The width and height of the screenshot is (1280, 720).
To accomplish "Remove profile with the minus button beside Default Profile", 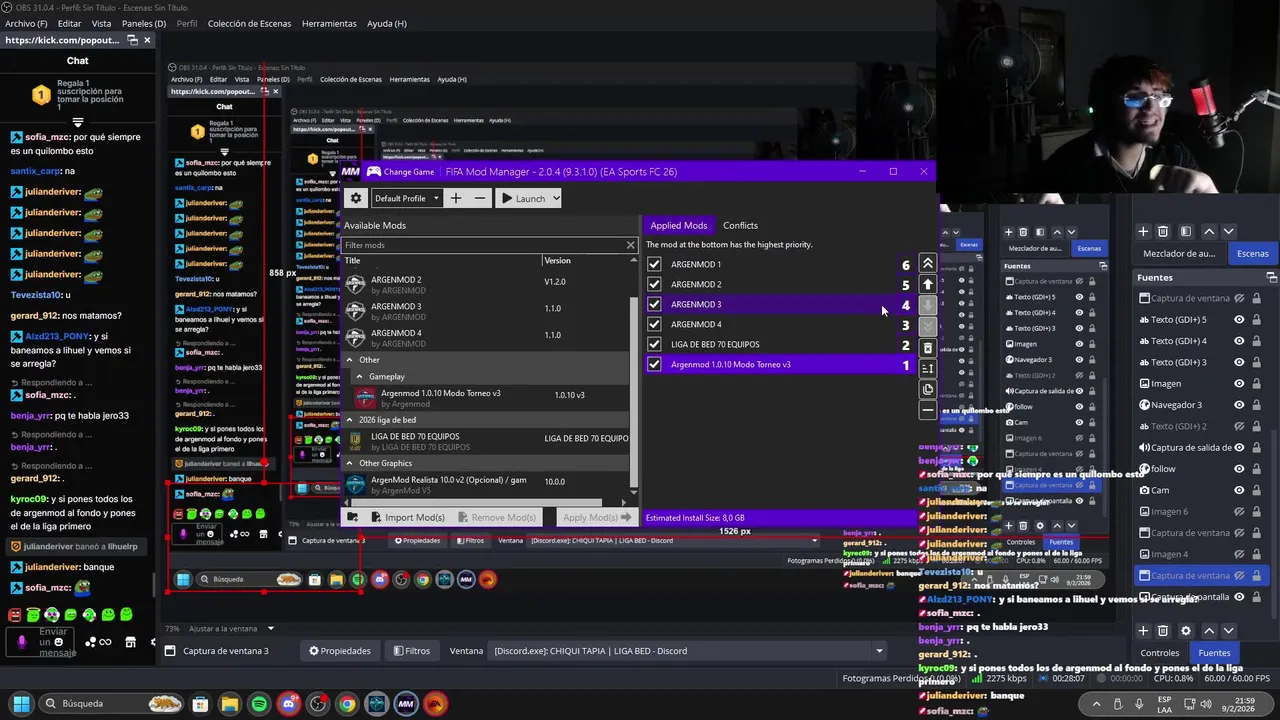I will click(x=480, y=198).
